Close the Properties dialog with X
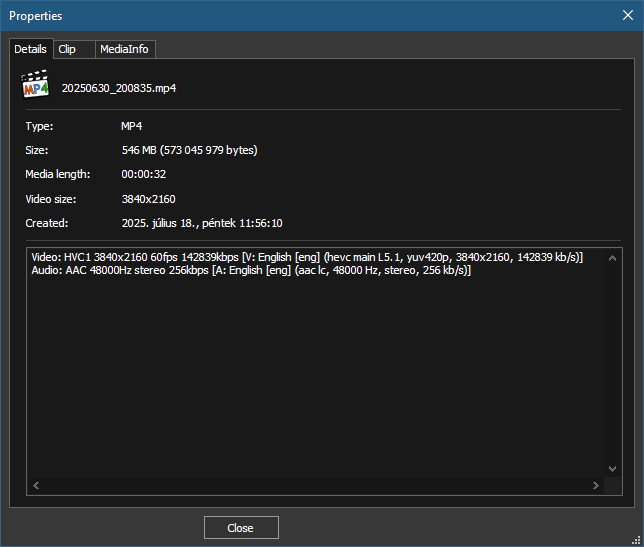Screen dimensions: 644x547 point(628,15)
